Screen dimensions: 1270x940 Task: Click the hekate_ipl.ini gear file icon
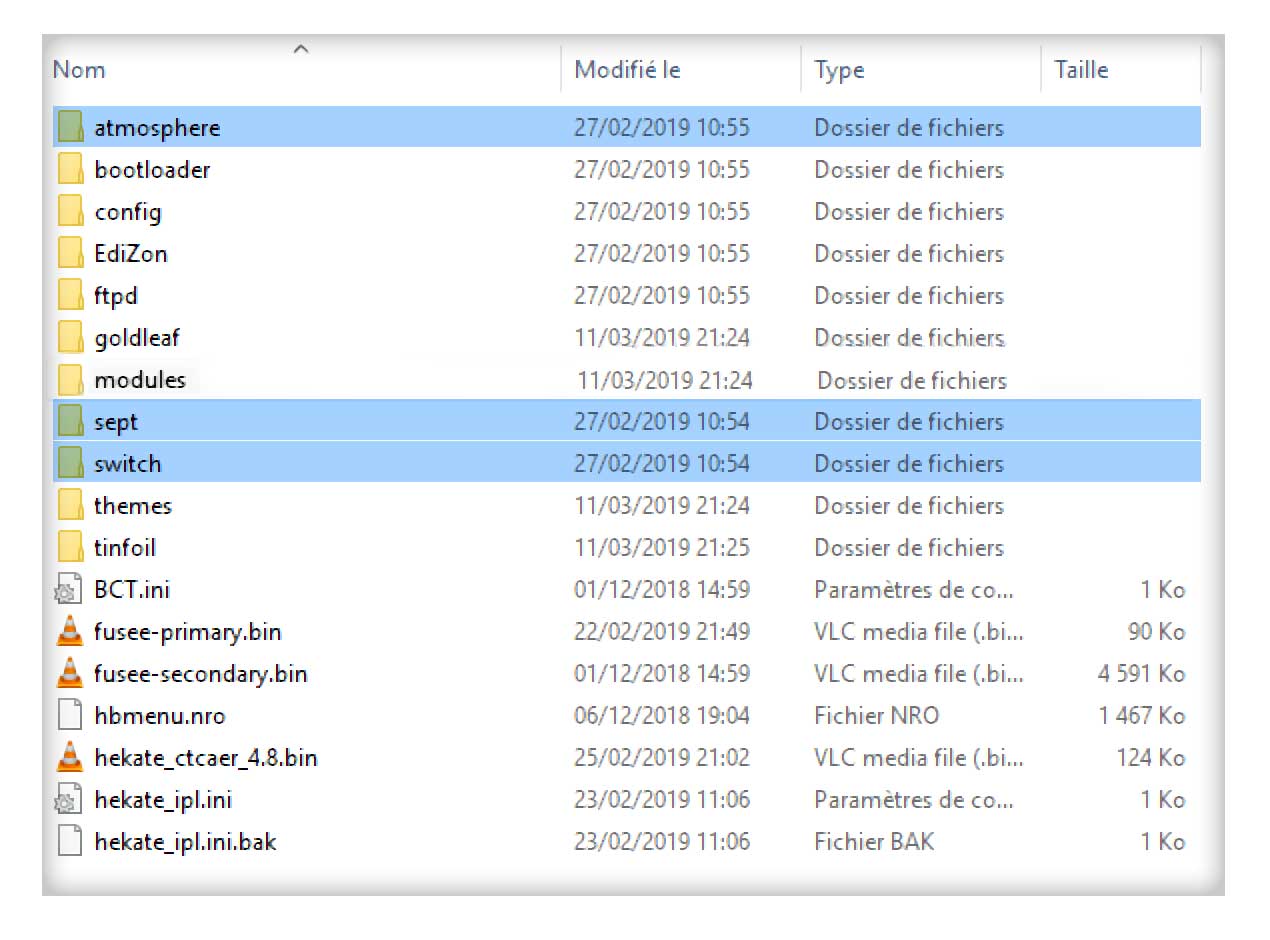[x=67, y=800]
